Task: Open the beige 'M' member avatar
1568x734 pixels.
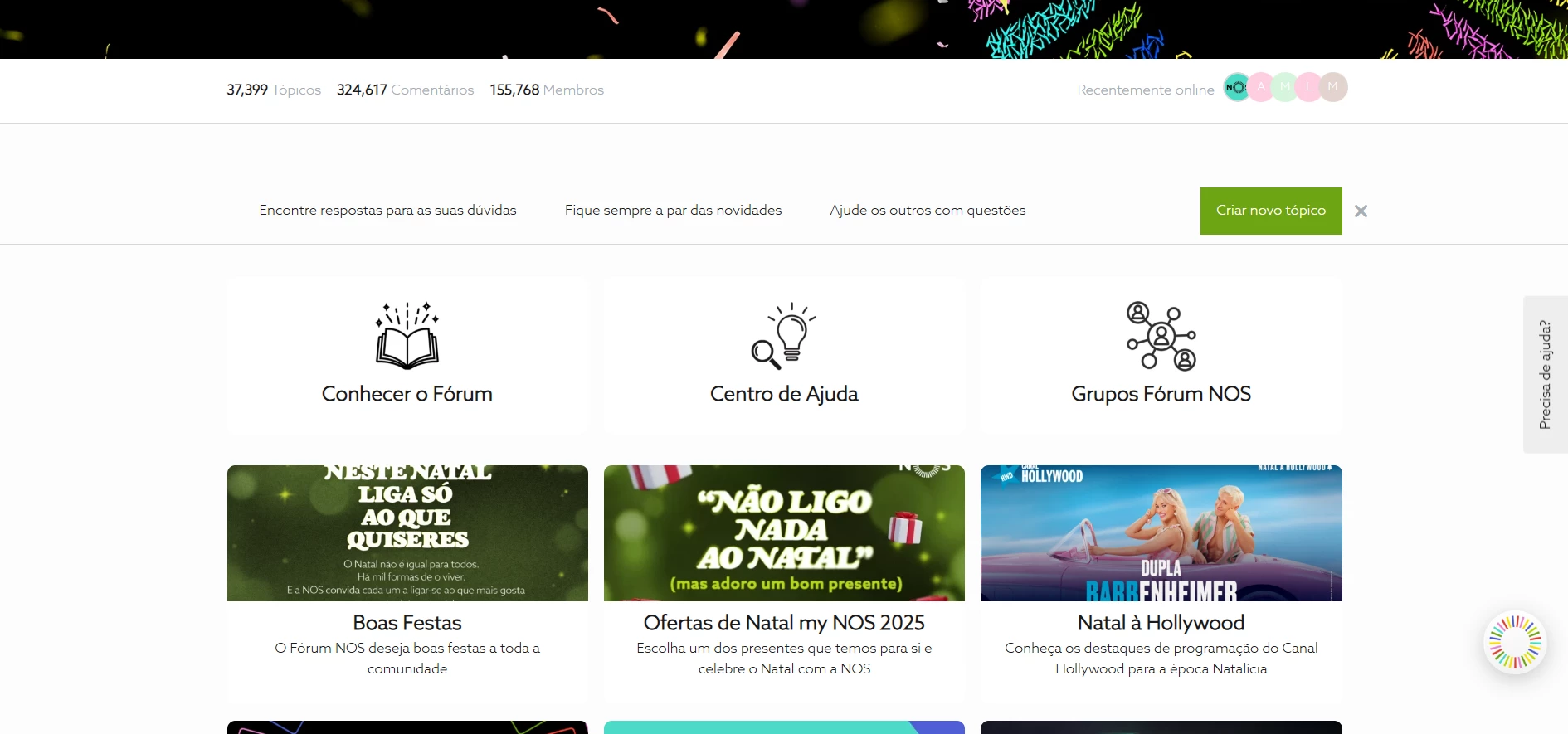Action: [1333, 87]
